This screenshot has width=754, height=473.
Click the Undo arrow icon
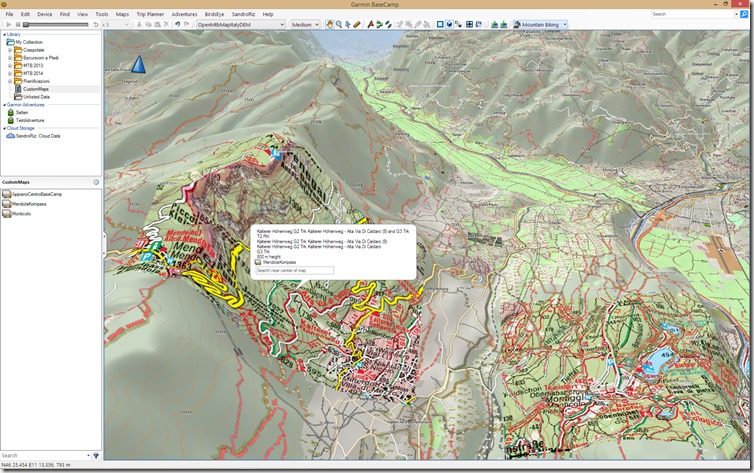coord(177,24)
